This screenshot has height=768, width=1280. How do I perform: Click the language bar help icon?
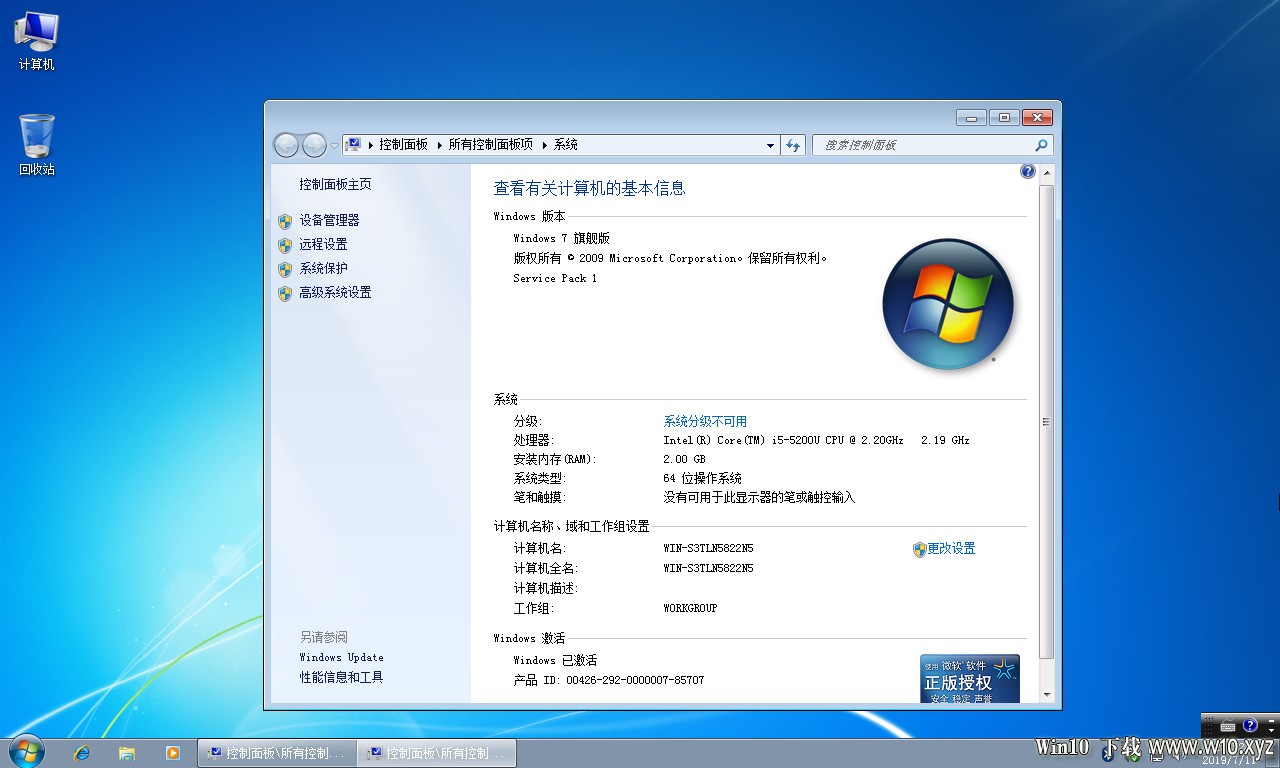click(x=1250, y=725)
